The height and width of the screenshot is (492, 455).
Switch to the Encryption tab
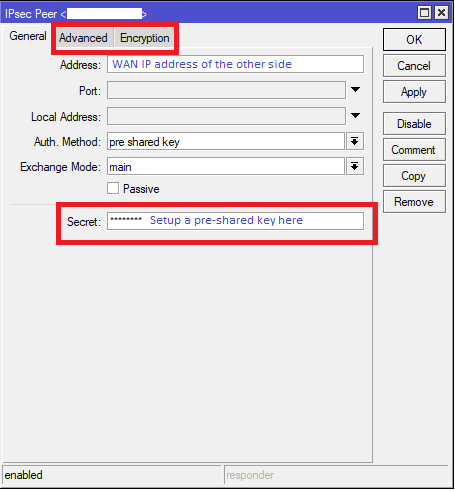point(145,38)
